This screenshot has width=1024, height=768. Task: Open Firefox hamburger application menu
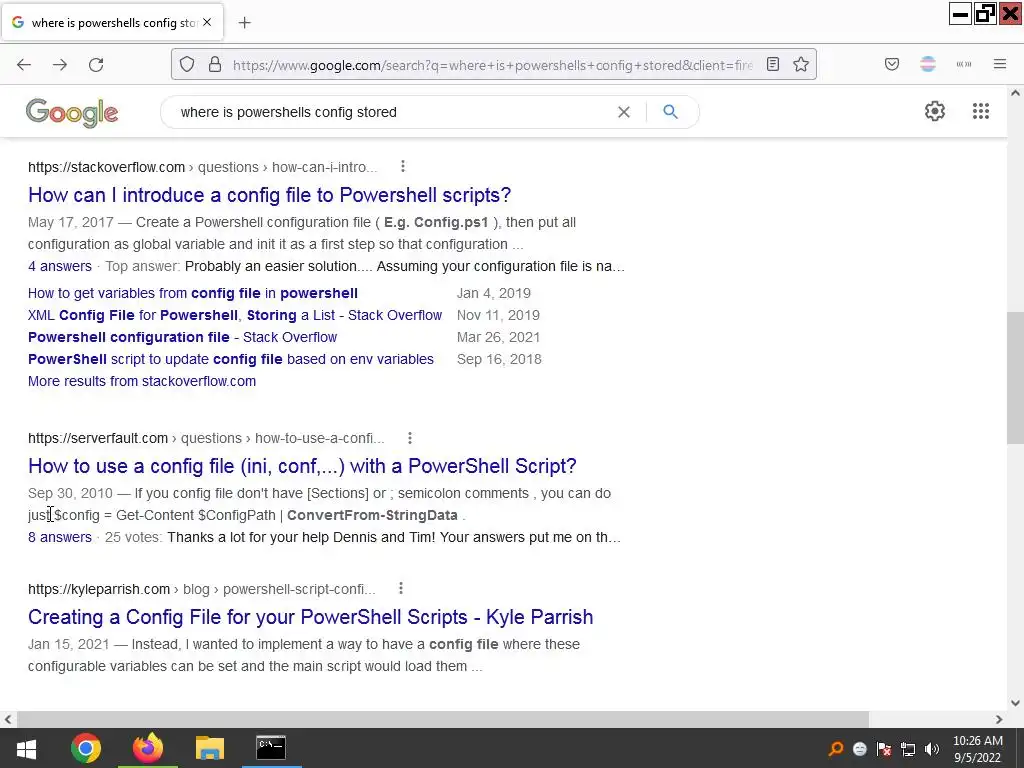[1000, 65]
